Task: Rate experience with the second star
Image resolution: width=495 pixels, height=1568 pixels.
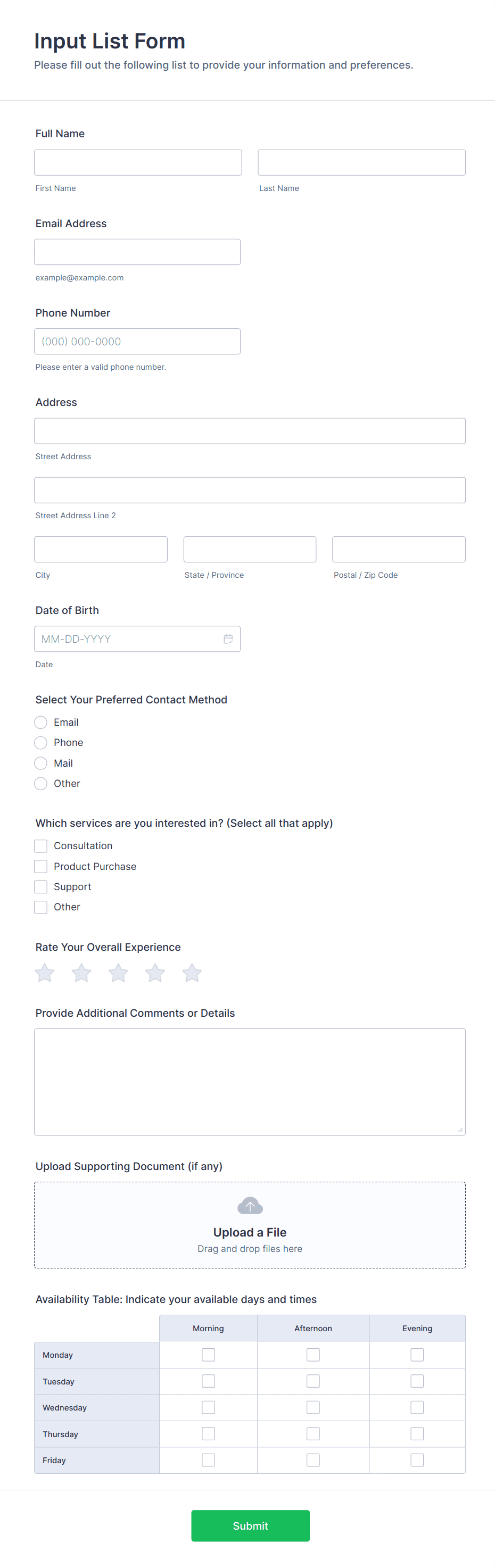Action: (x=81, y=973)
